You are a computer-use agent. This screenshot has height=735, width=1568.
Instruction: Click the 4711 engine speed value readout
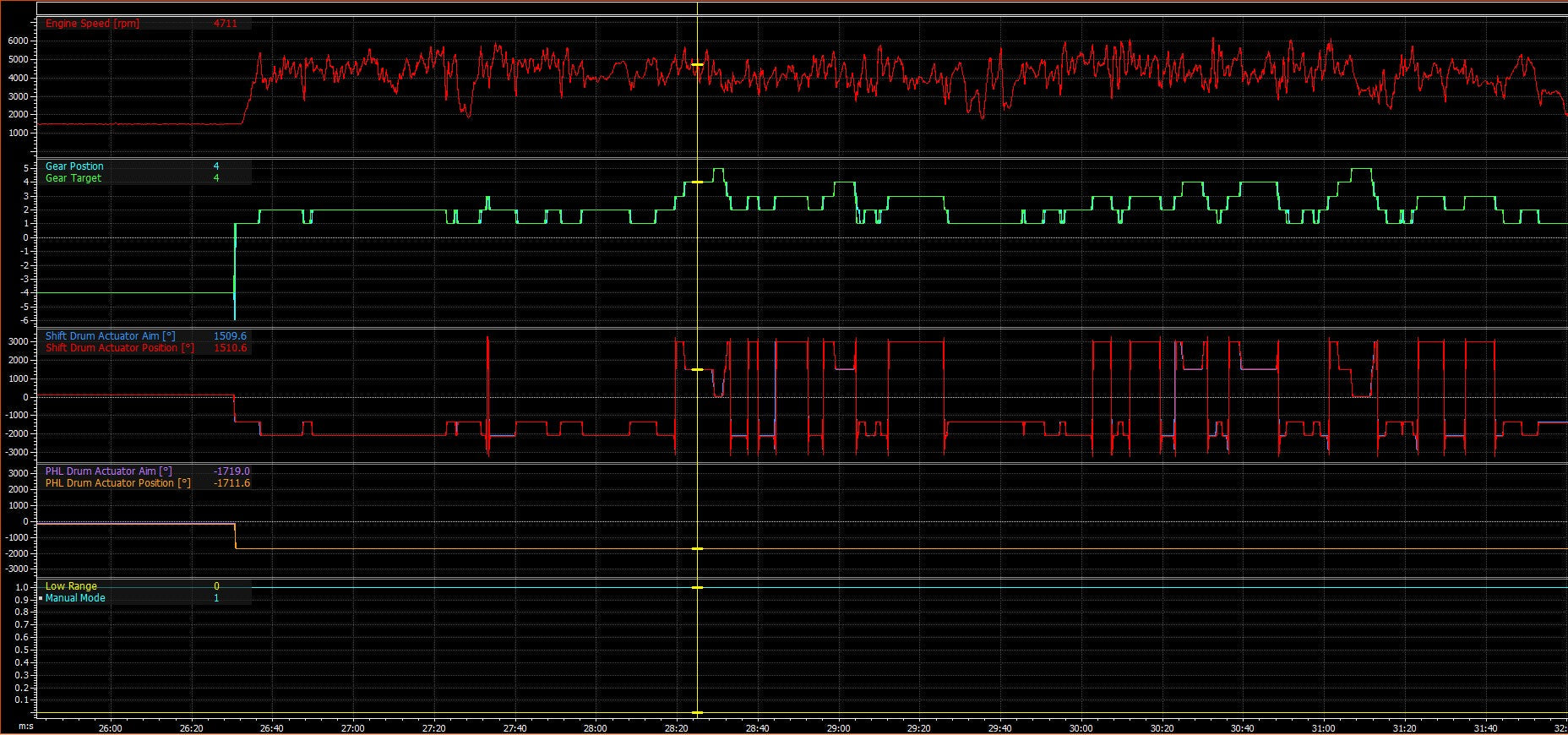225,24
